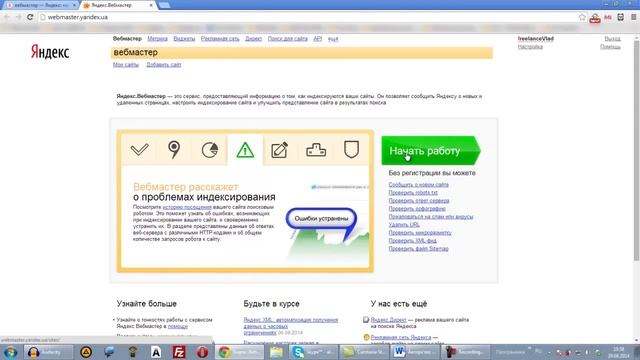Image resolution: width=640 pixels, height=360 pixels.
Task: Go back with the browser back arrow
Action: tap(7, 17)
